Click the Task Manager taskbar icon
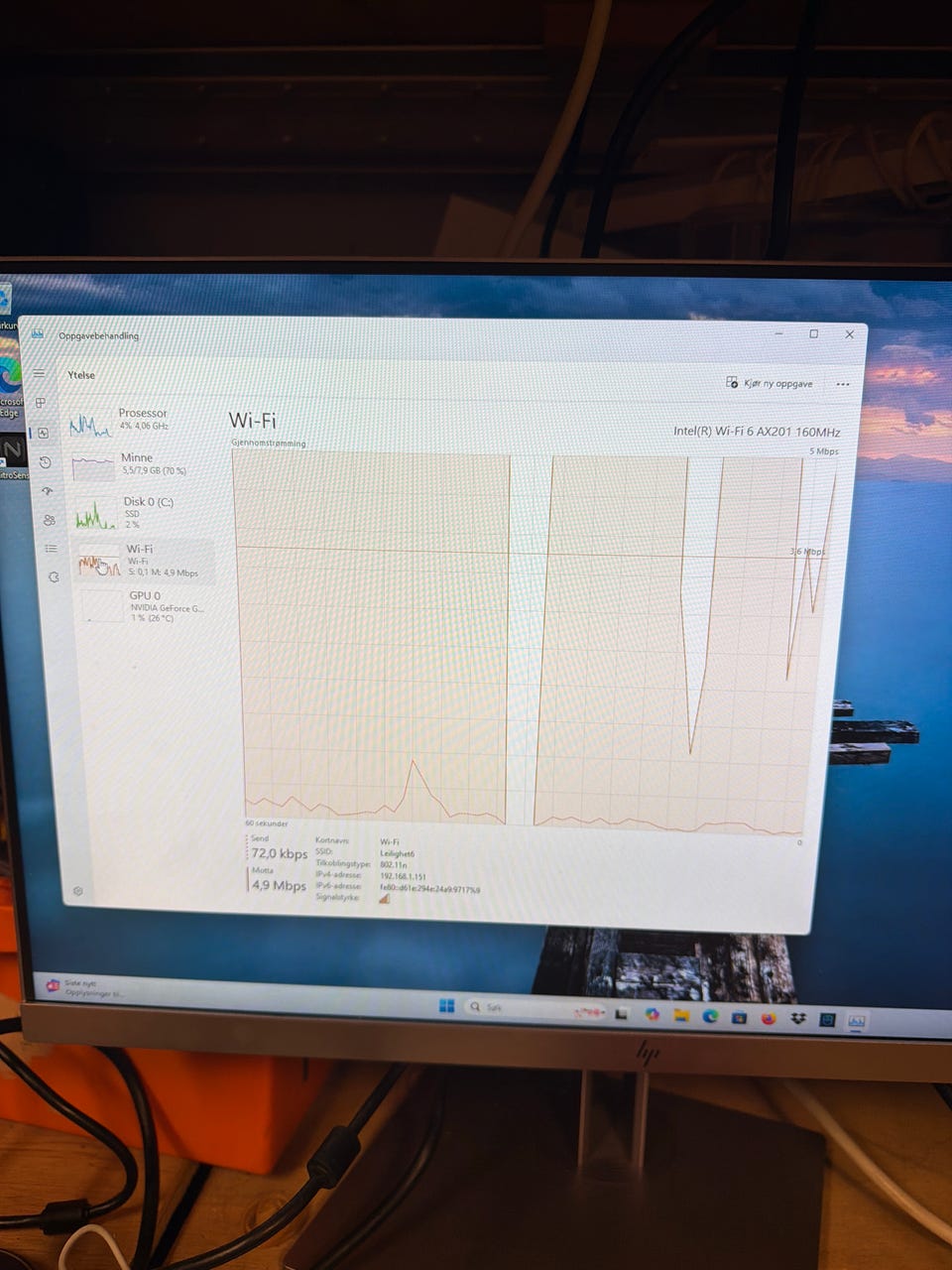 coord(856,1021)
